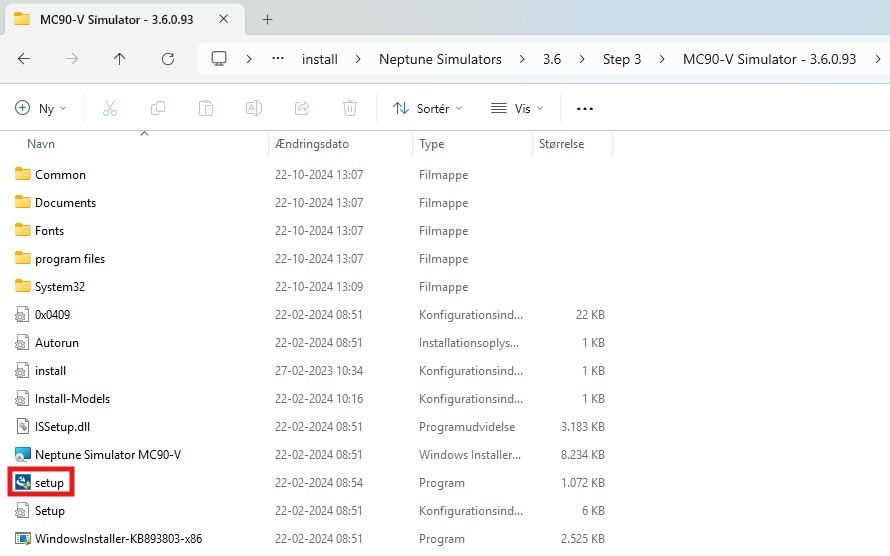890x556 pixels.
Task: Expand the Sortér sort menu
Action: (428, 108)
